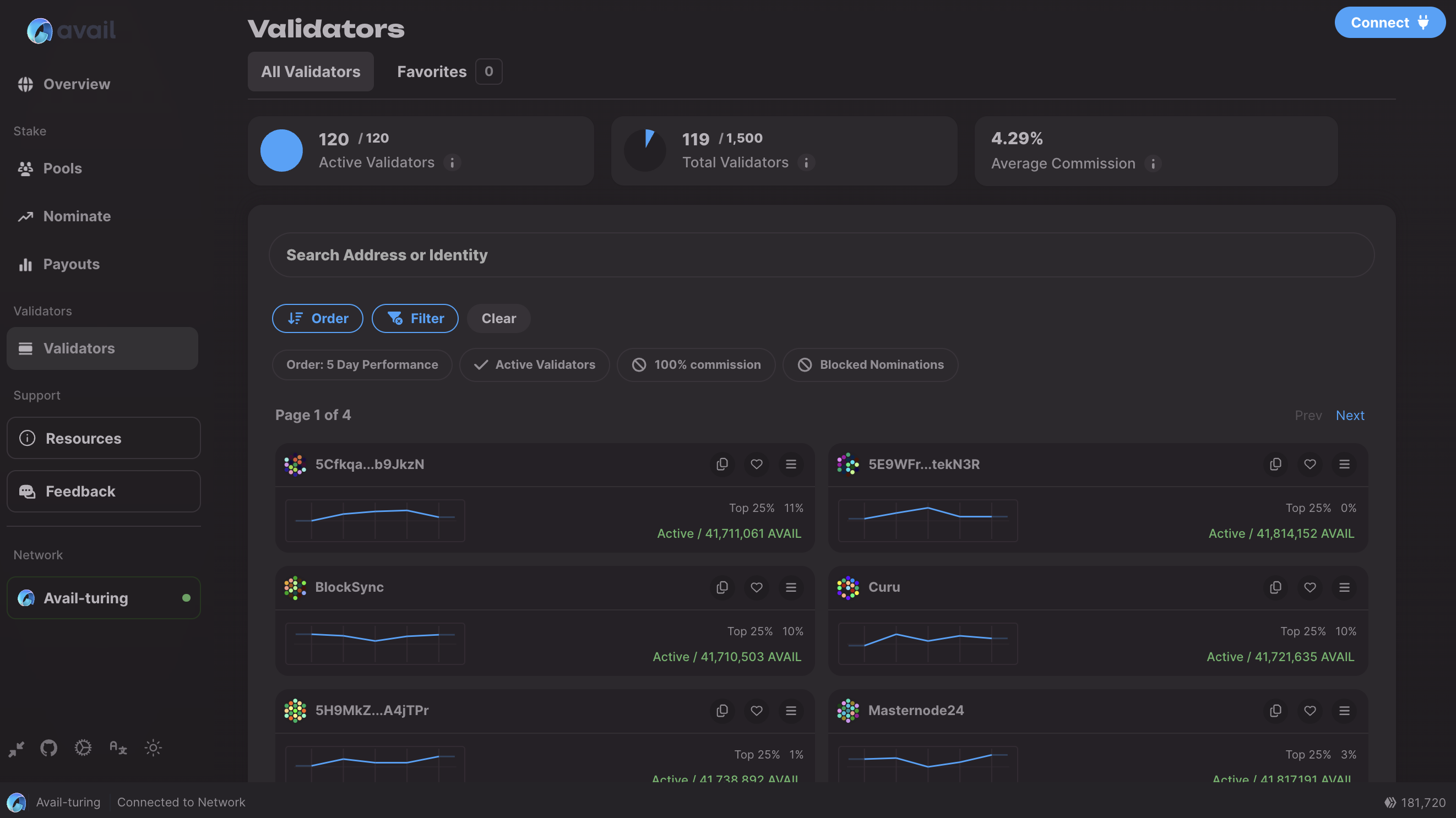Open language settings icon

pyautogui.click(x=117, y=748)
